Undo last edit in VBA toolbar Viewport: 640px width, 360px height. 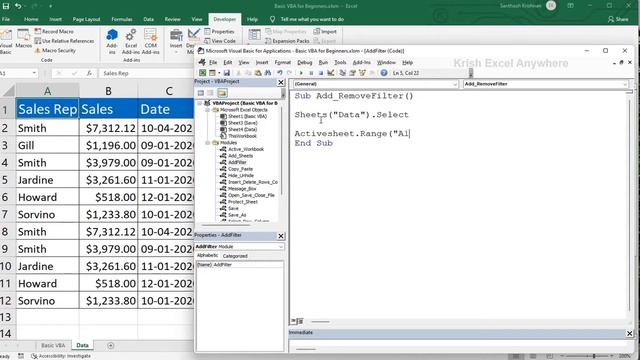(280, 73)
